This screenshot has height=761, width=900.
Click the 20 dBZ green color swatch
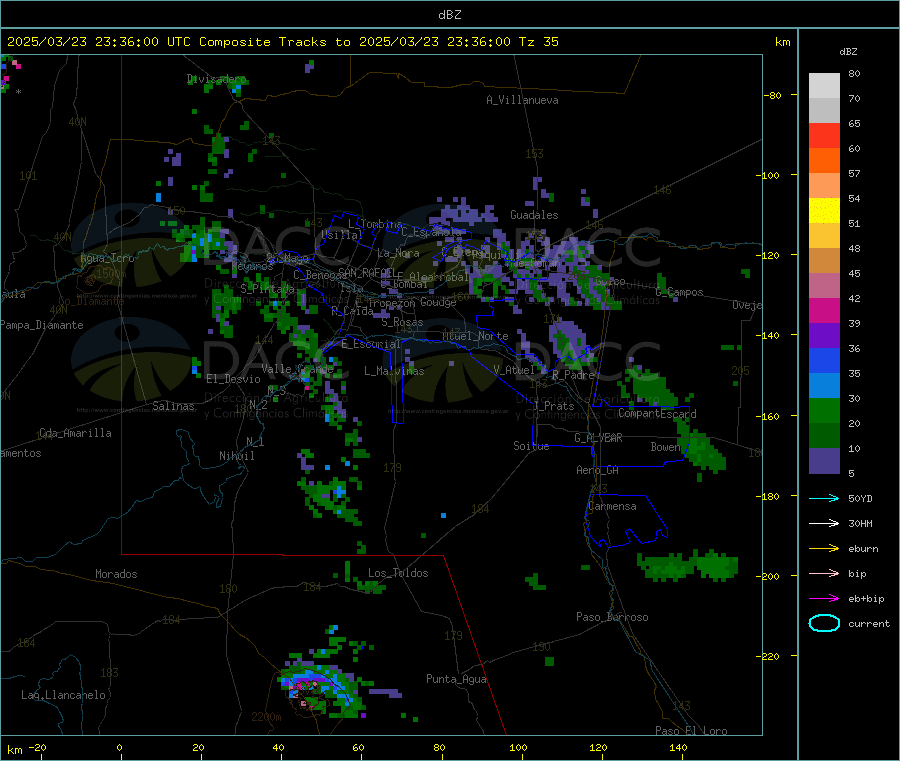coord(824,410)
